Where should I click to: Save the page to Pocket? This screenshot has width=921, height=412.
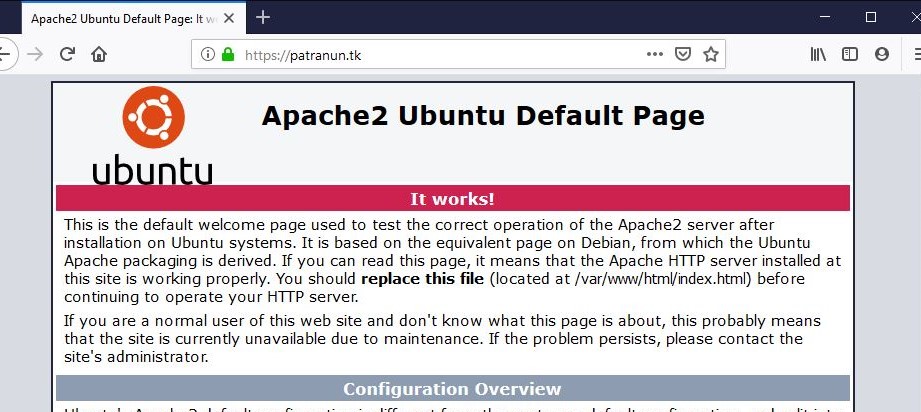point(682,54)
